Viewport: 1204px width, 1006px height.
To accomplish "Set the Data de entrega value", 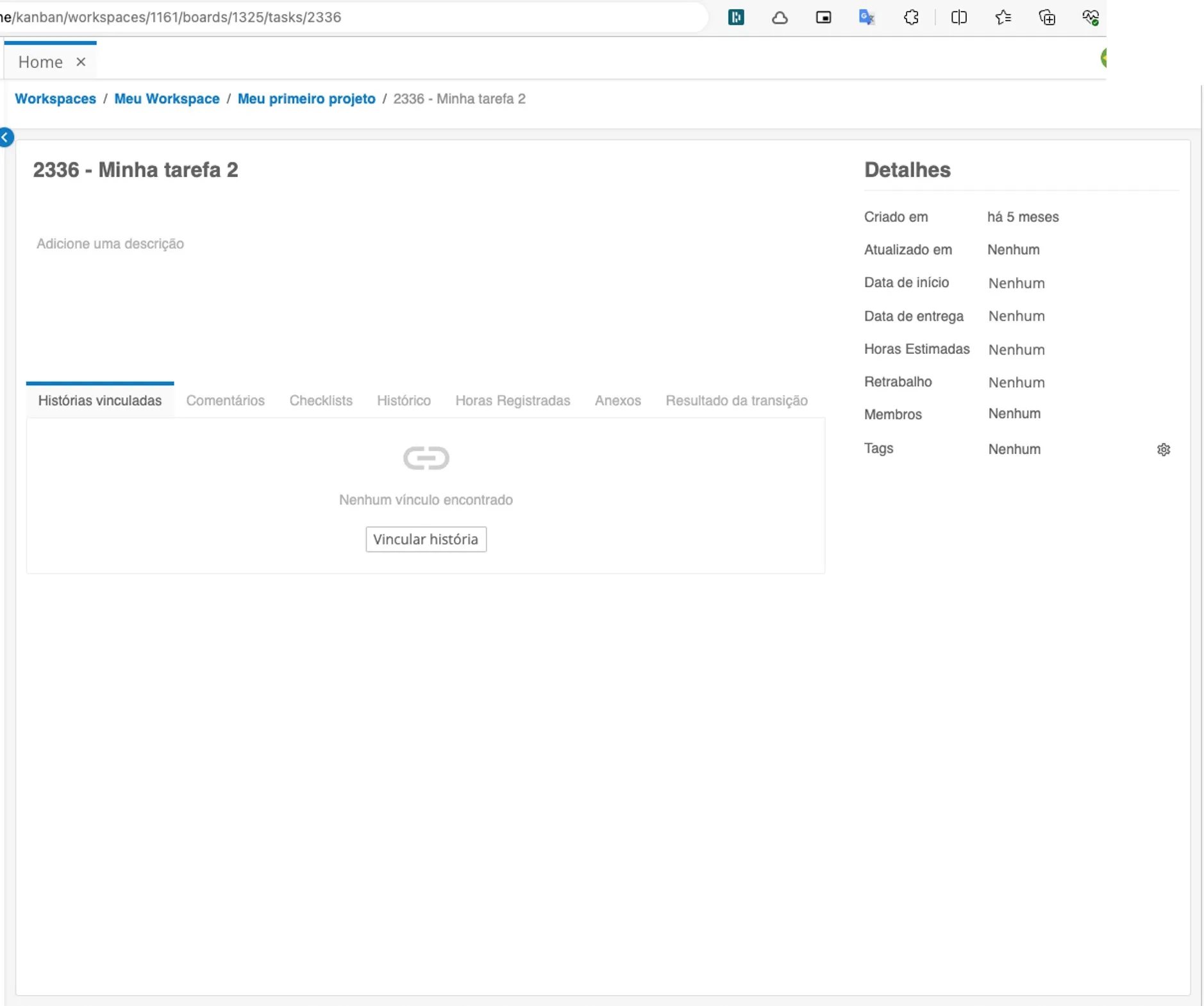I will [x=1016, y=316].
